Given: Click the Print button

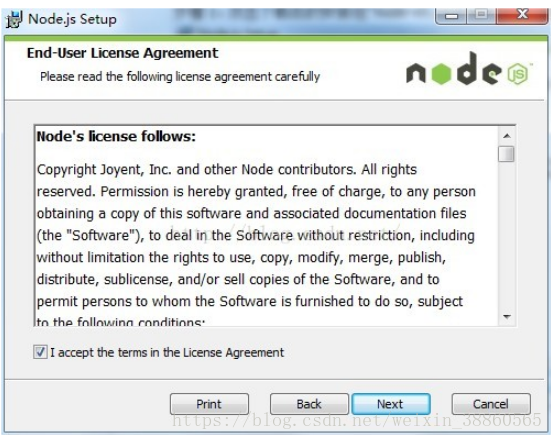Looking at the screenshot, I should (209, 404).
